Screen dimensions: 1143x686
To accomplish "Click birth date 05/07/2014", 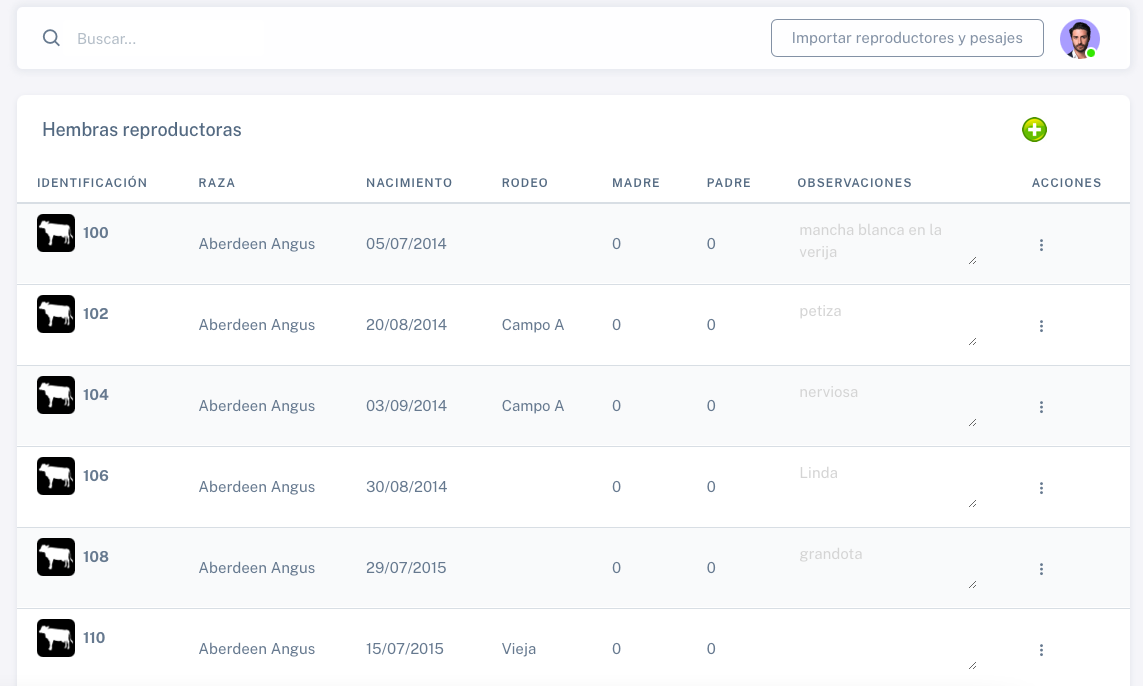I will tap(406, 243).
